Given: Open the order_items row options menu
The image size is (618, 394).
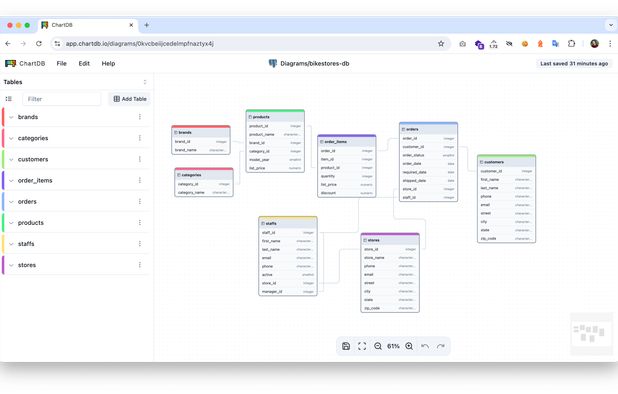Looking at the screenshot, I should [140, 180].
